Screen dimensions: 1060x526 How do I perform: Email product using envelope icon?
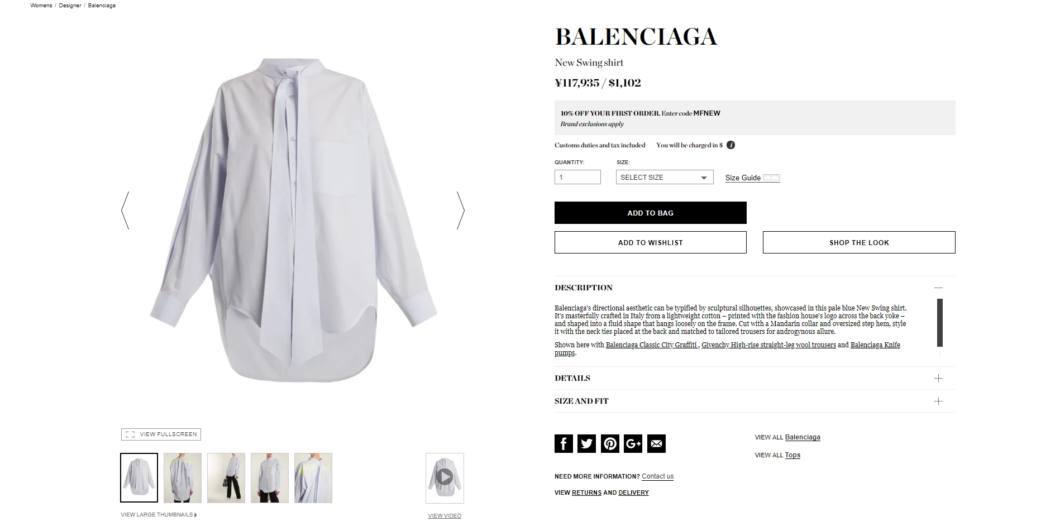click(x=656, y=444)
